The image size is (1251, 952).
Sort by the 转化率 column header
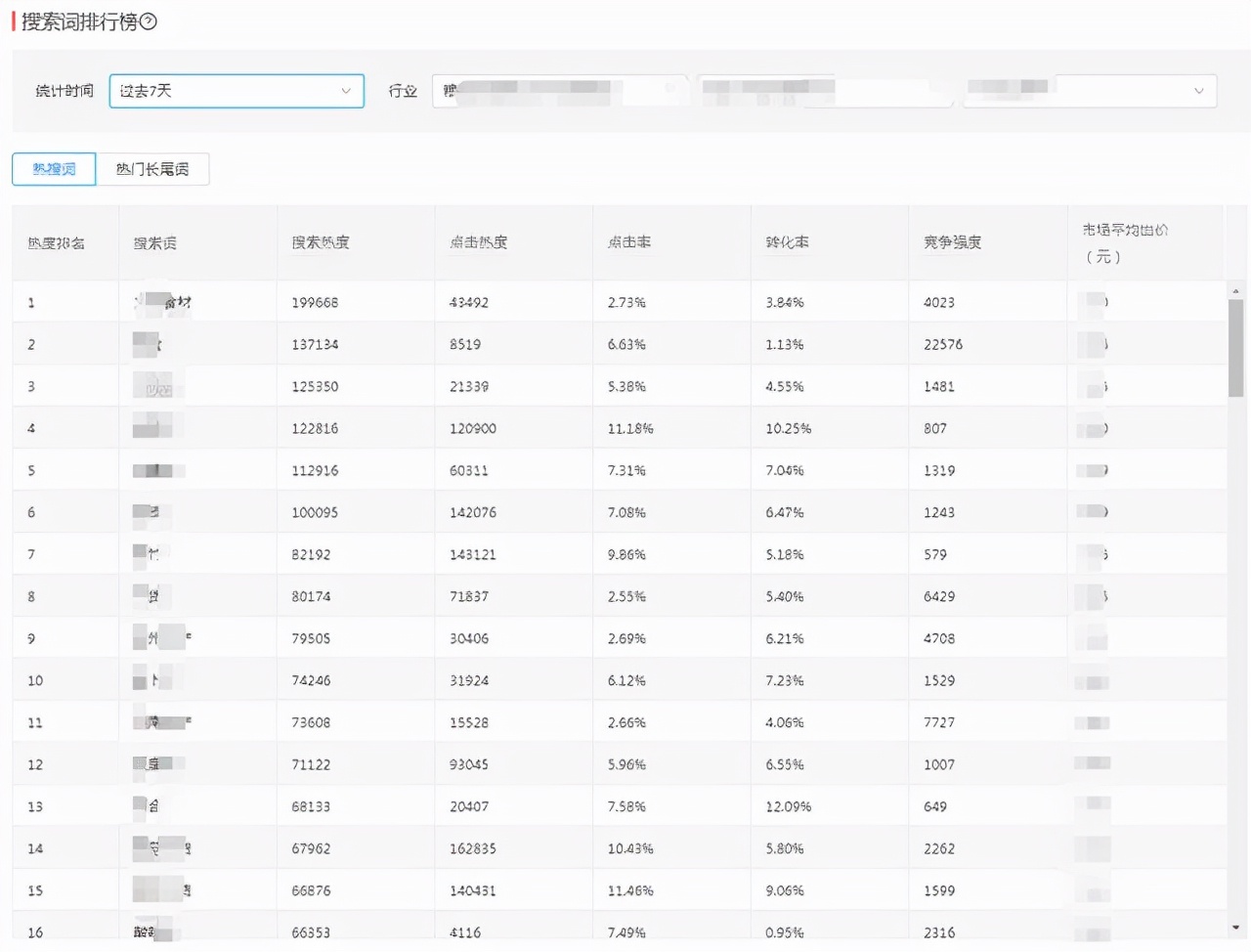coord(787,242)
